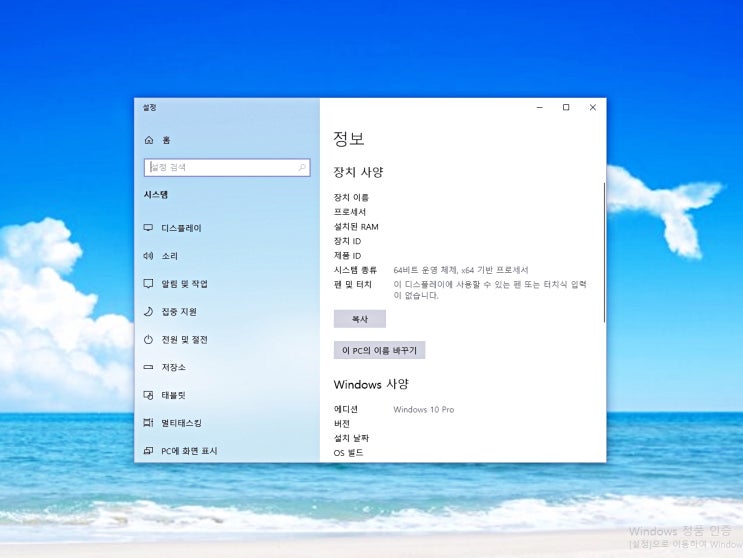Click the home icon in the sidebar

point(149,140)
